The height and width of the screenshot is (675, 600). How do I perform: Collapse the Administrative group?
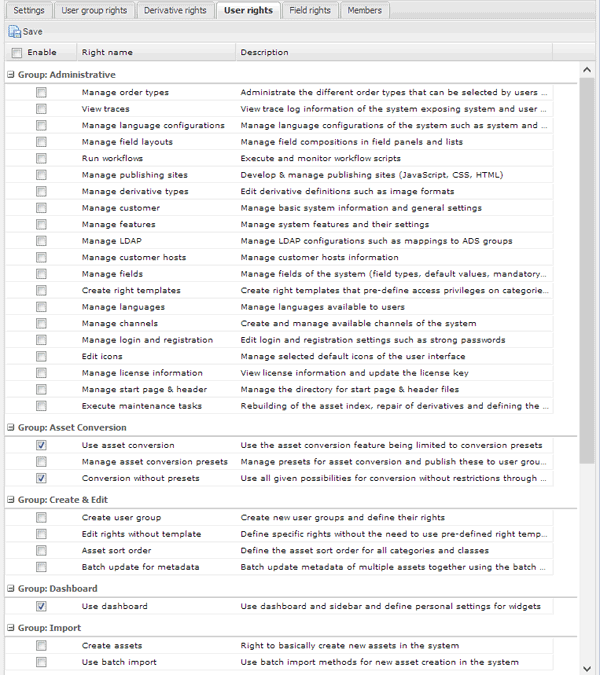(x=11, y=74)
